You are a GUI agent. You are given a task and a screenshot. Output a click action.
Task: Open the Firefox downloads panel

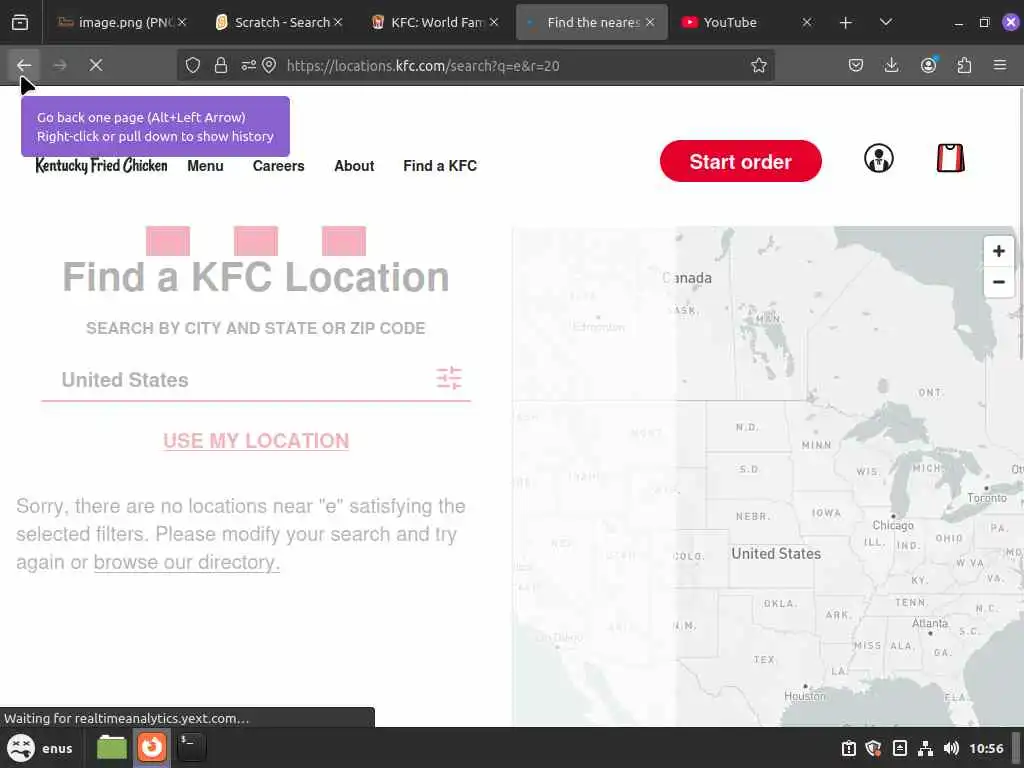click(x=891, y=65)
